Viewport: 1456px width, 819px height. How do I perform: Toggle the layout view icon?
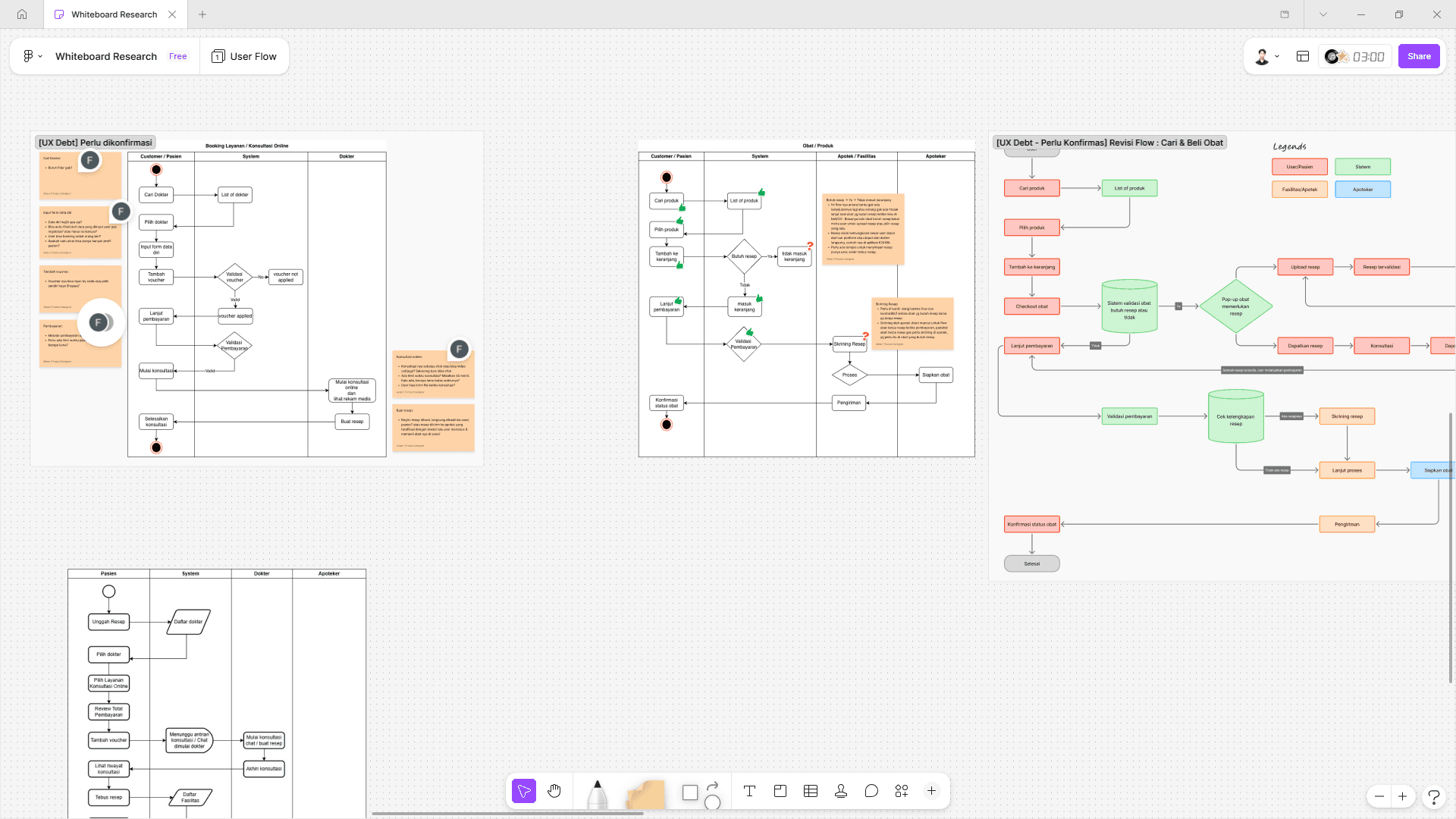click(x=1303, y=56)
